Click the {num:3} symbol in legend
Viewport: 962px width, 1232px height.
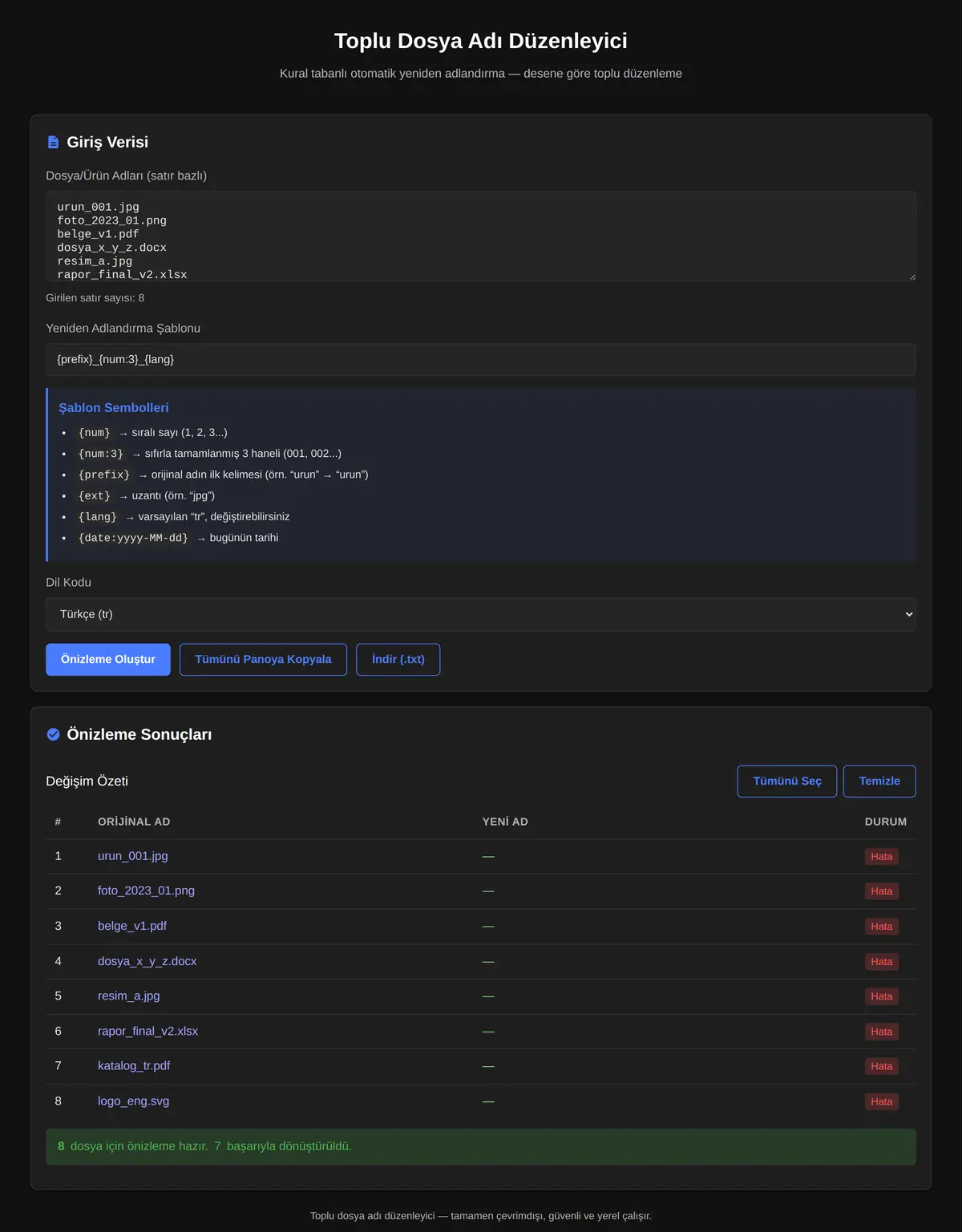point(101,454)
